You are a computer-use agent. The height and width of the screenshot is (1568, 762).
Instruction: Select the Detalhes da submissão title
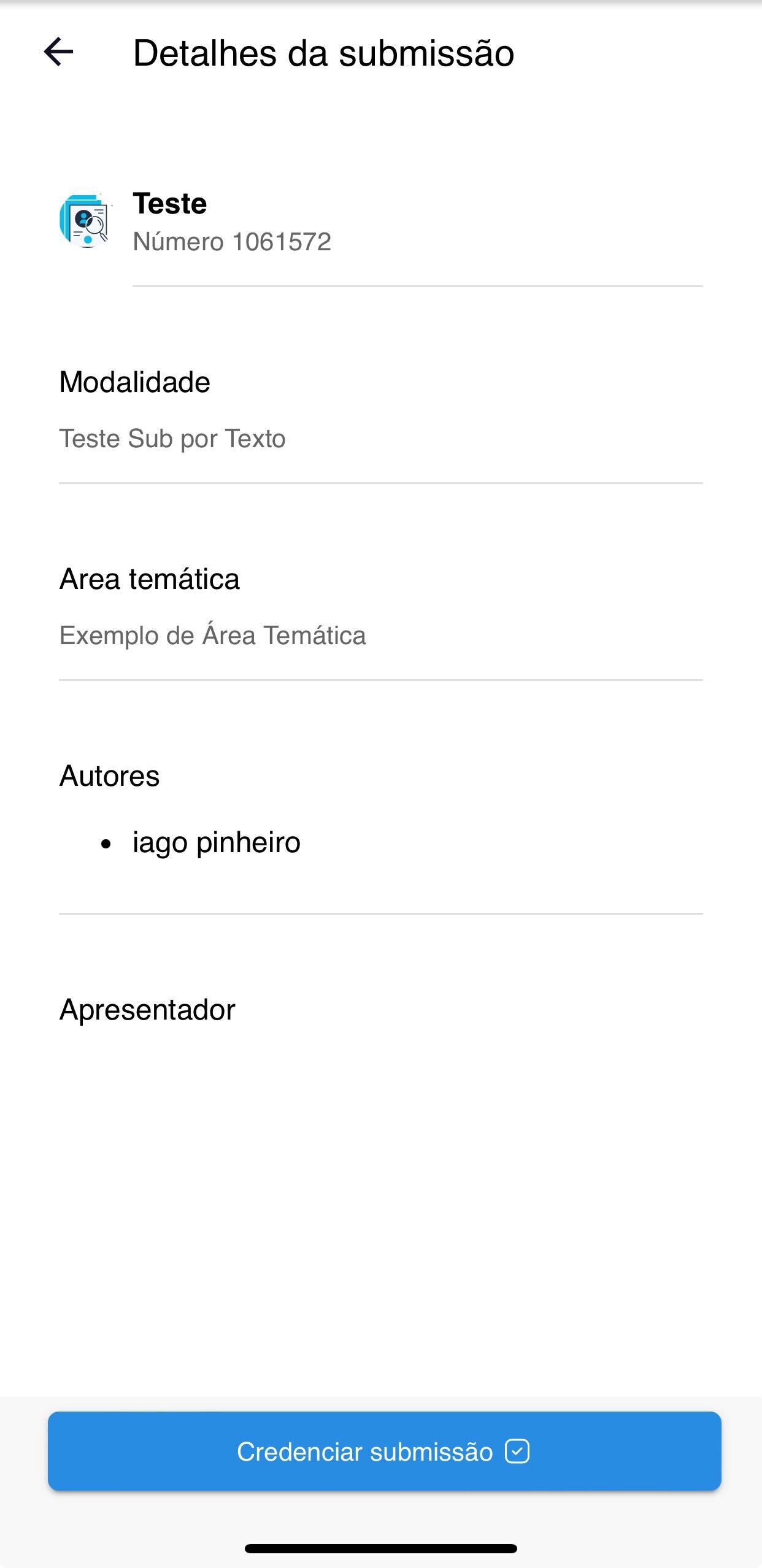tap(323, 53)
